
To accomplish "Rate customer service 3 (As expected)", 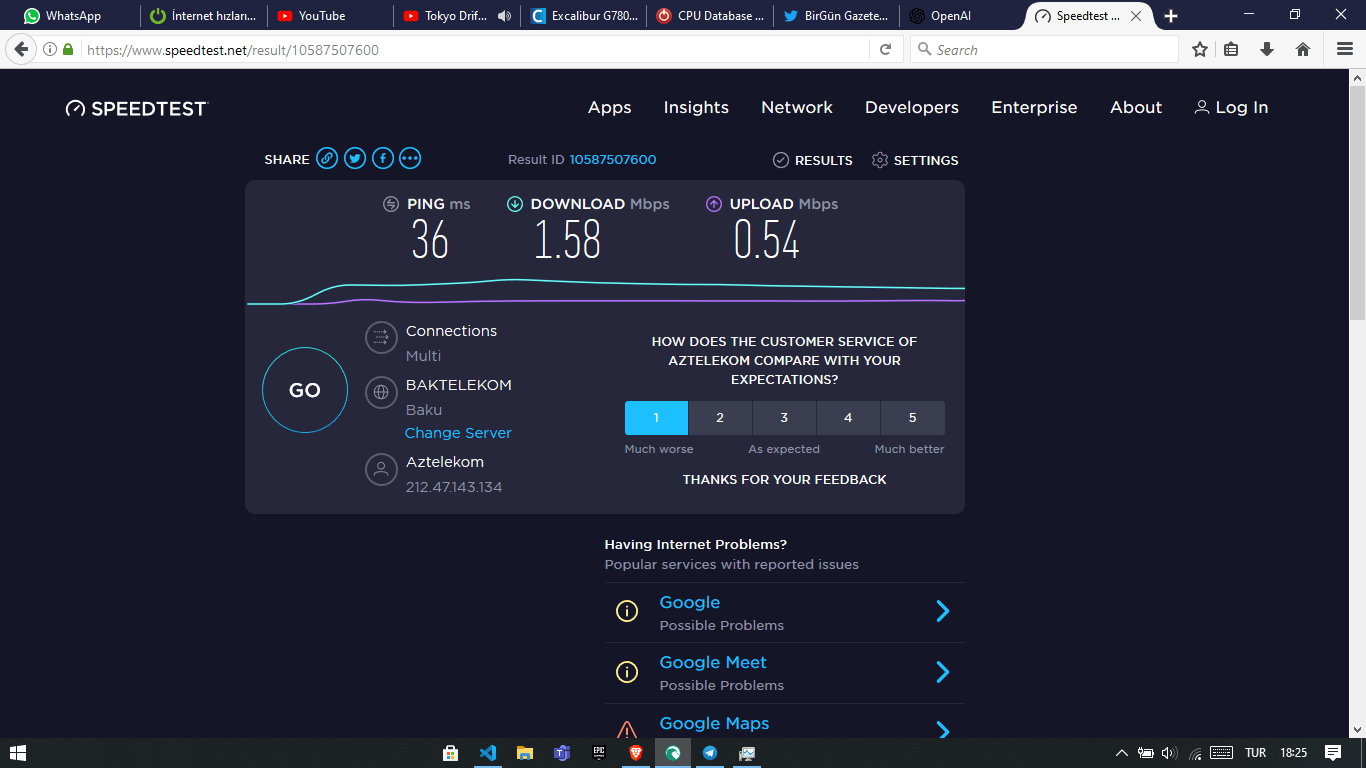I will (x=784, y=418).
